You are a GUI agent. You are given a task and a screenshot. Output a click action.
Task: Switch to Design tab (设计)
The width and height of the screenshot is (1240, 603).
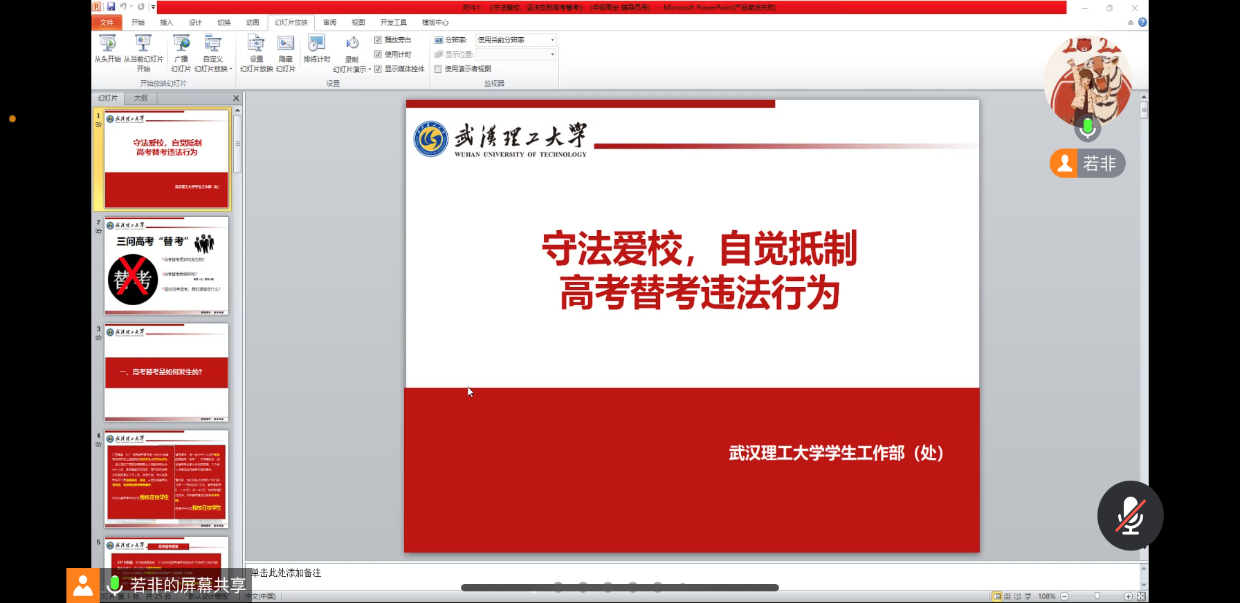[x=195, y=22]
